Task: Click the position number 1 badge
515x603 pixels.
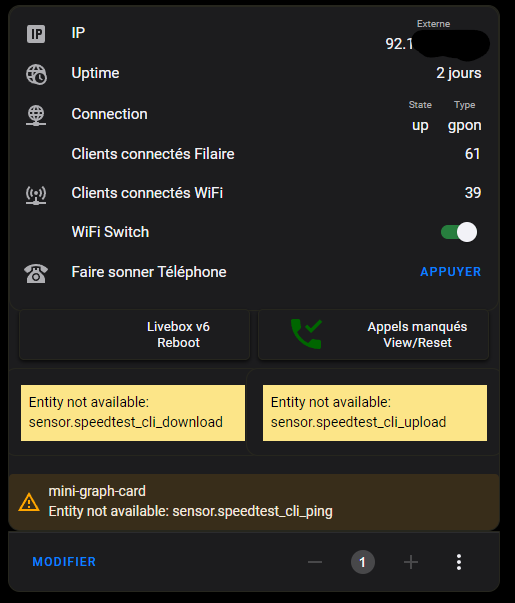Action: (363, 562)
